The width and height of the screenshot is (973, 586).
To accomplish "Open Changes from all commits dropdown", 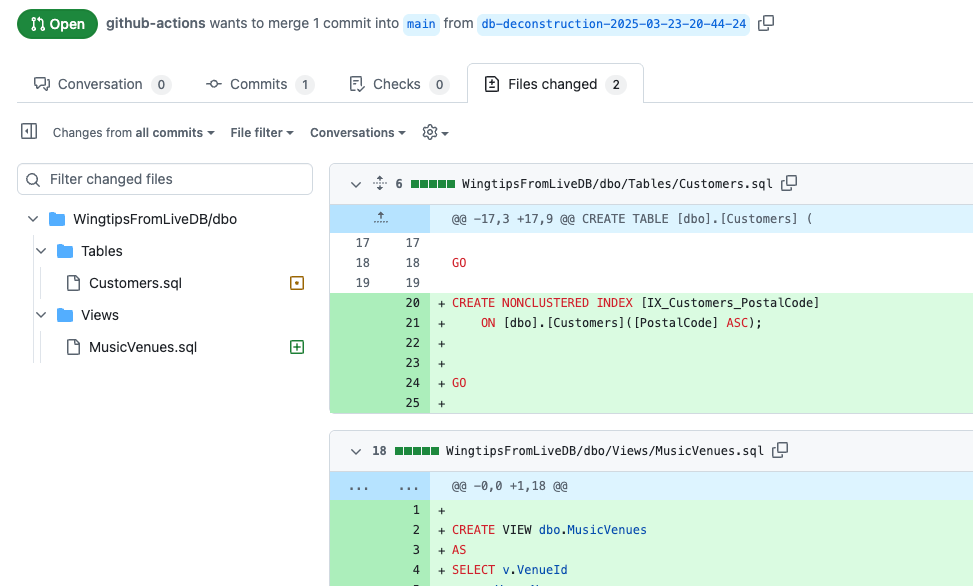I will (133, 133).
